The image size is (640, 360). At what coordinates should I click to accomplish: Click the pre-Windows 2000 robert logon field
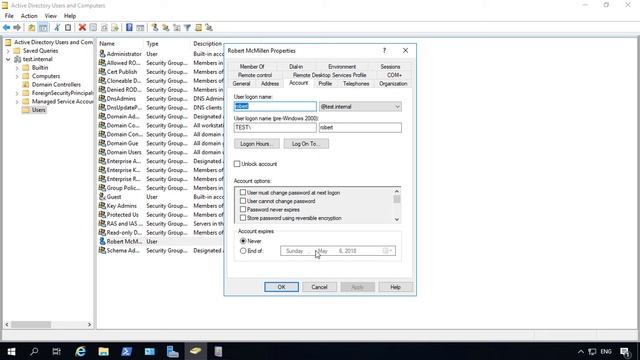pyautogui.click(x=360, y=128)
